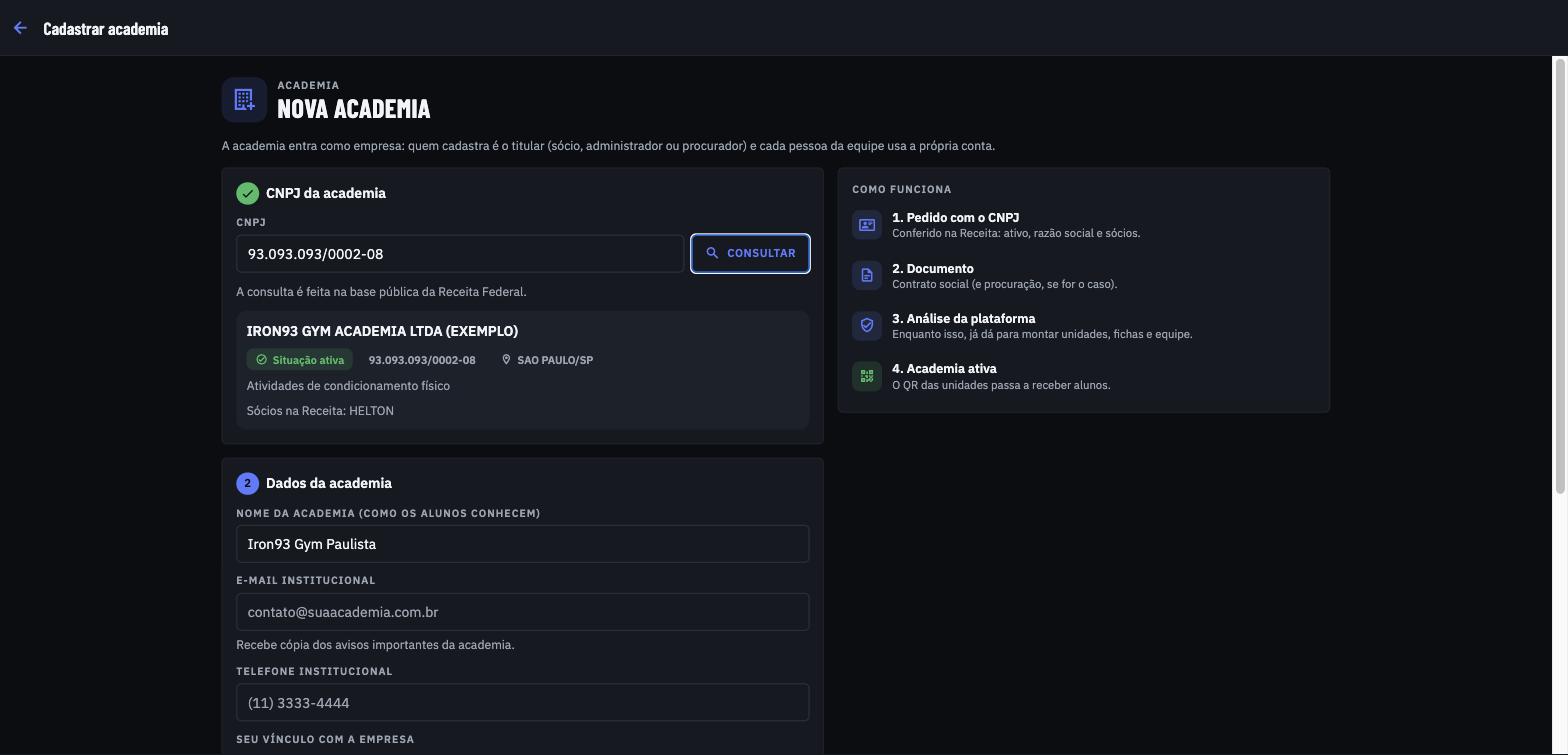Screen dimensions: 1568x755
Task: Click the QR code icon for Academia ativa
Action: 867,376
